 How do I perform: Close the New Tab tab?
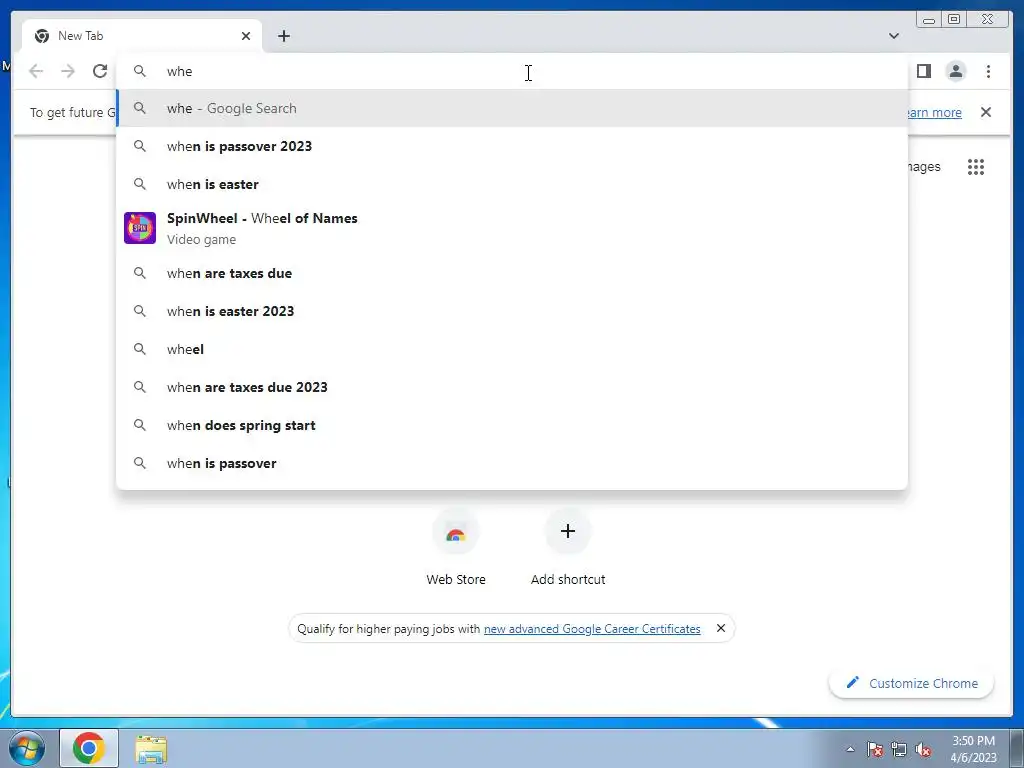tap(246, 36)
